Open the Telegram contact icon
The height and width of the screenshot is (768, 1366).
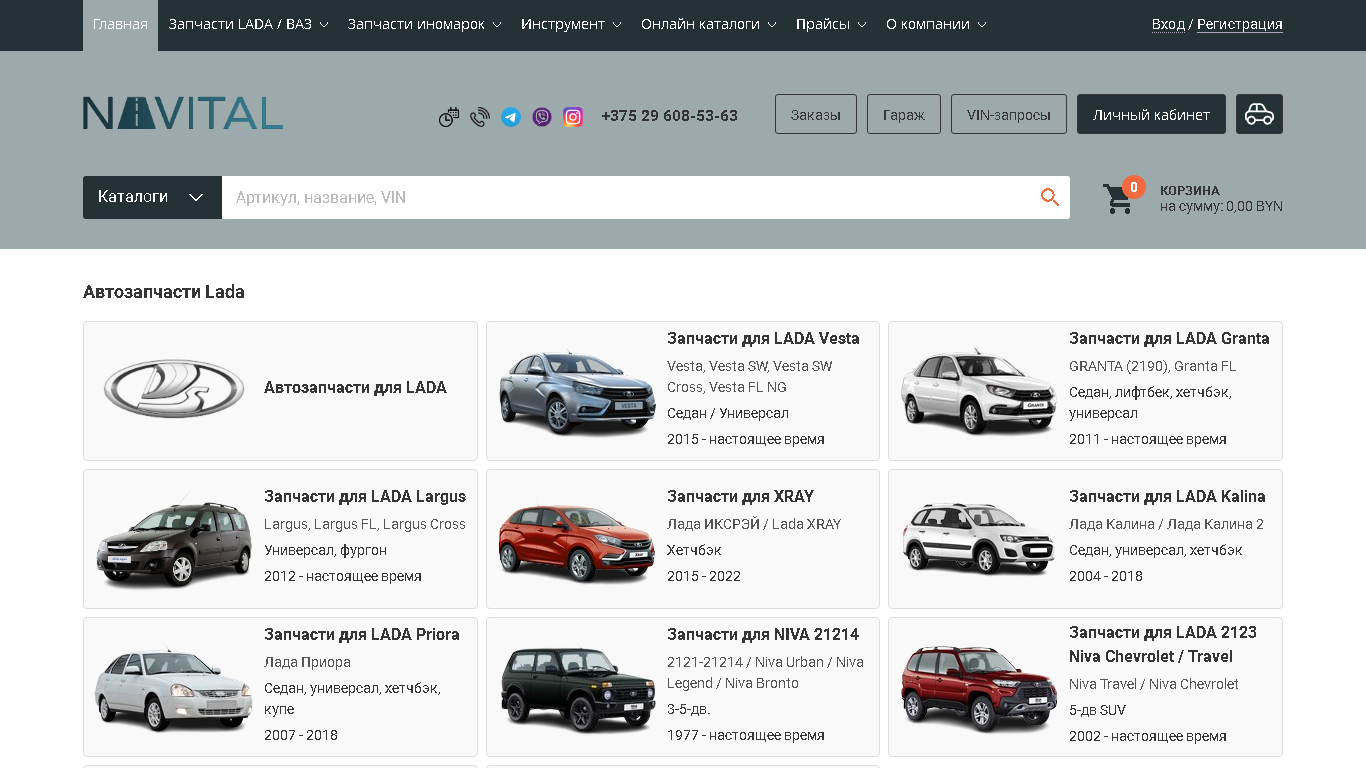(x=511, y=117)
